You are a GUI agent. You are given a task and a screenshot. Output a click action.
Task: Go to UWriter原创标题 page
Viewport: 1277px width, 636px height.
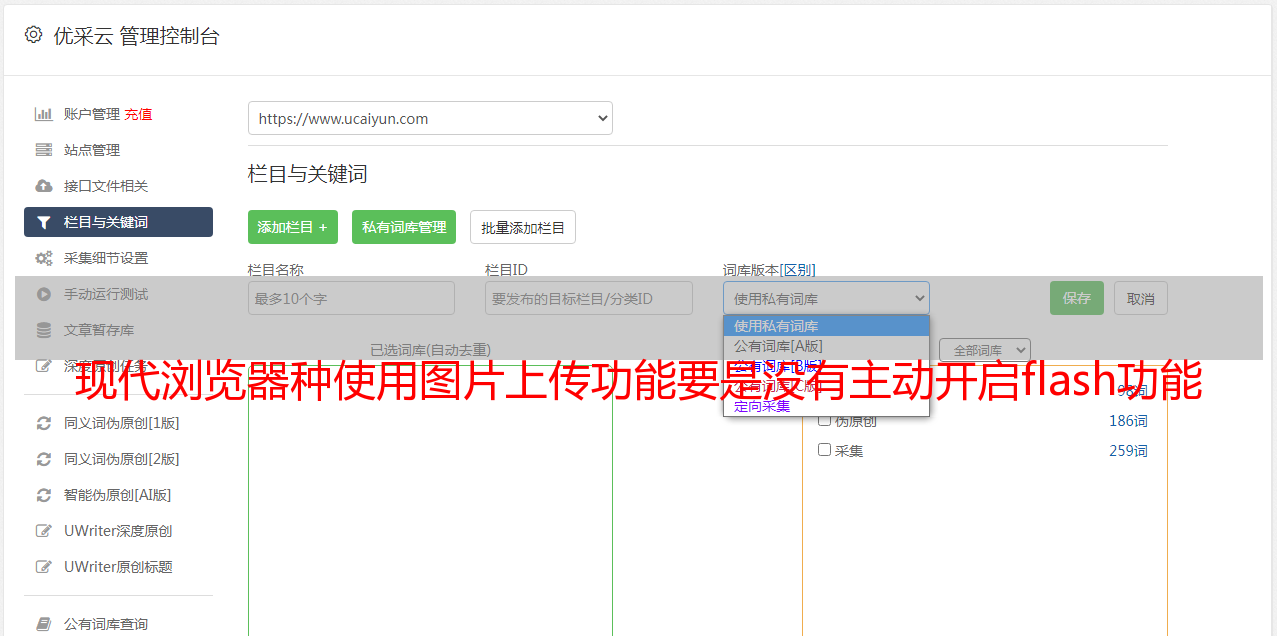coord(118,567)
